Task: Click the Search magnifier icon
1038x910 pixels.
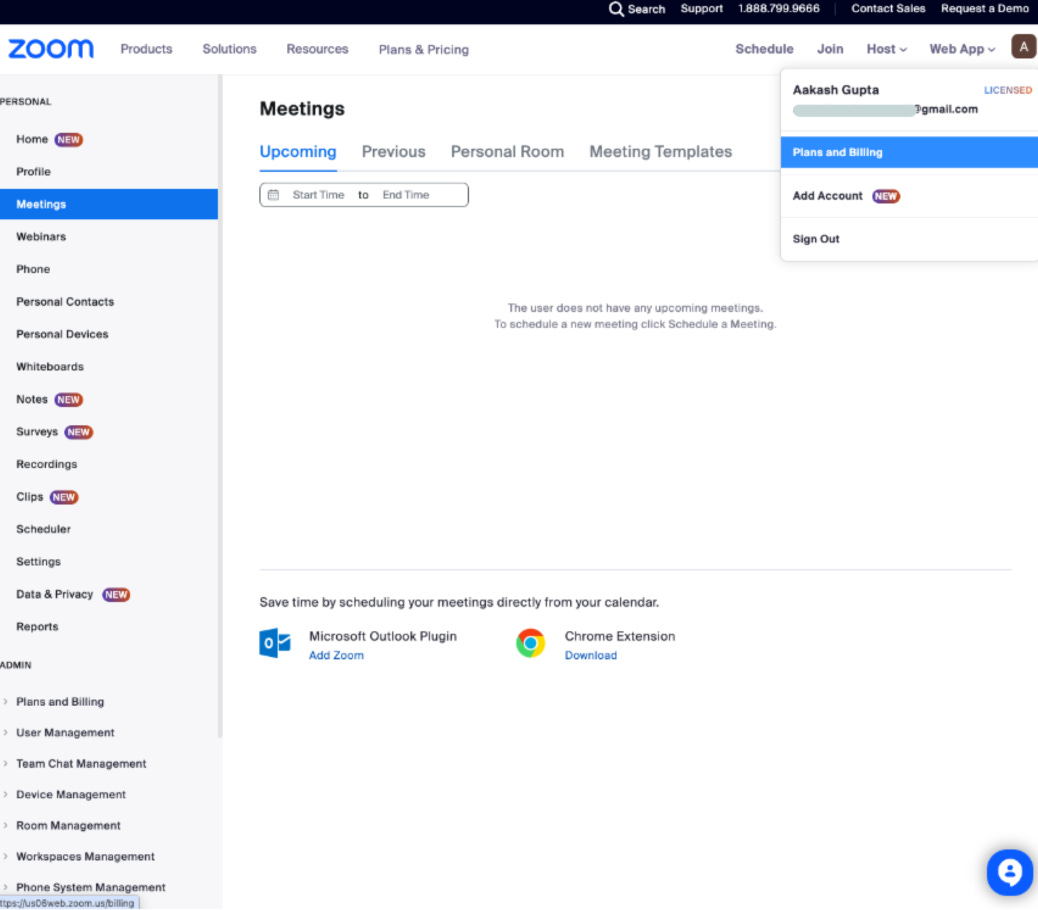Action: point(616,9)
